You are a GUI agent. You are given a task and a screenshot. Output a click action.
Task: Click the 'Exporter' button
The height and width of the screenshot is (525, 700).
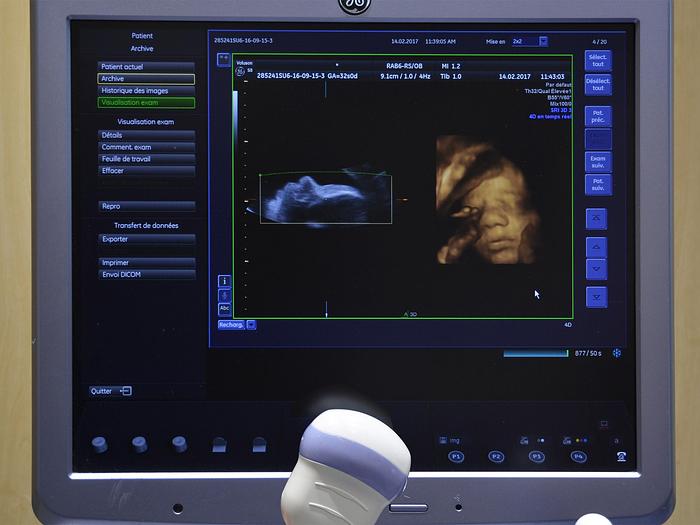146,239
